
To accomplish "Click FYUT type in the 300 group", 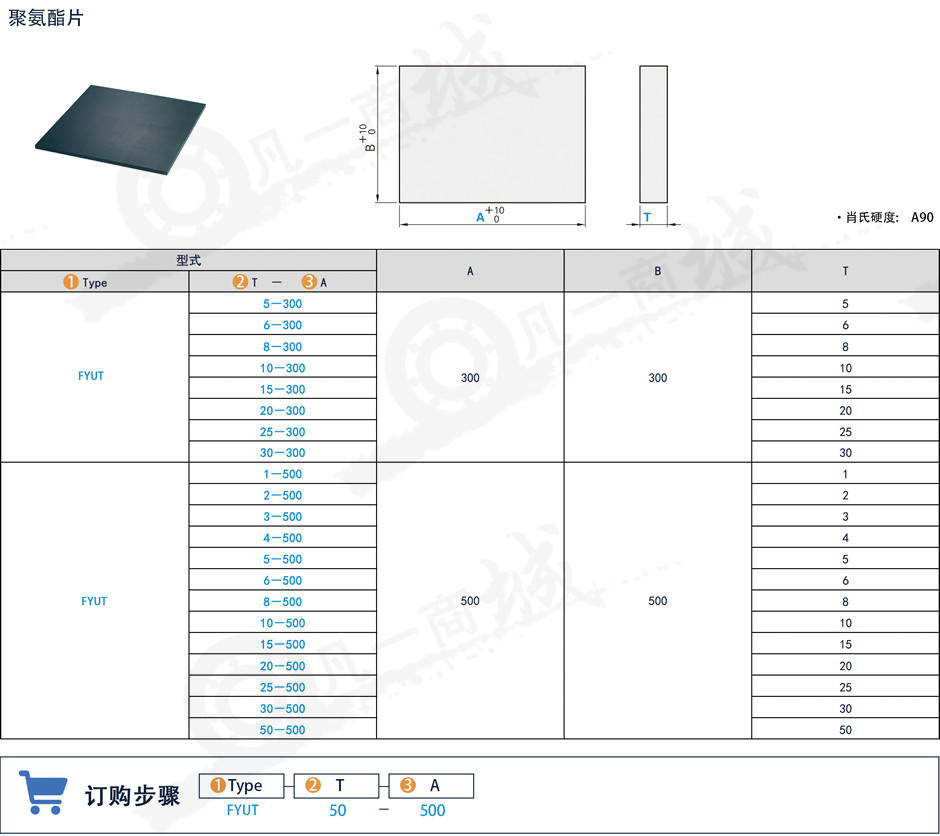I will [x=91, y=376].
